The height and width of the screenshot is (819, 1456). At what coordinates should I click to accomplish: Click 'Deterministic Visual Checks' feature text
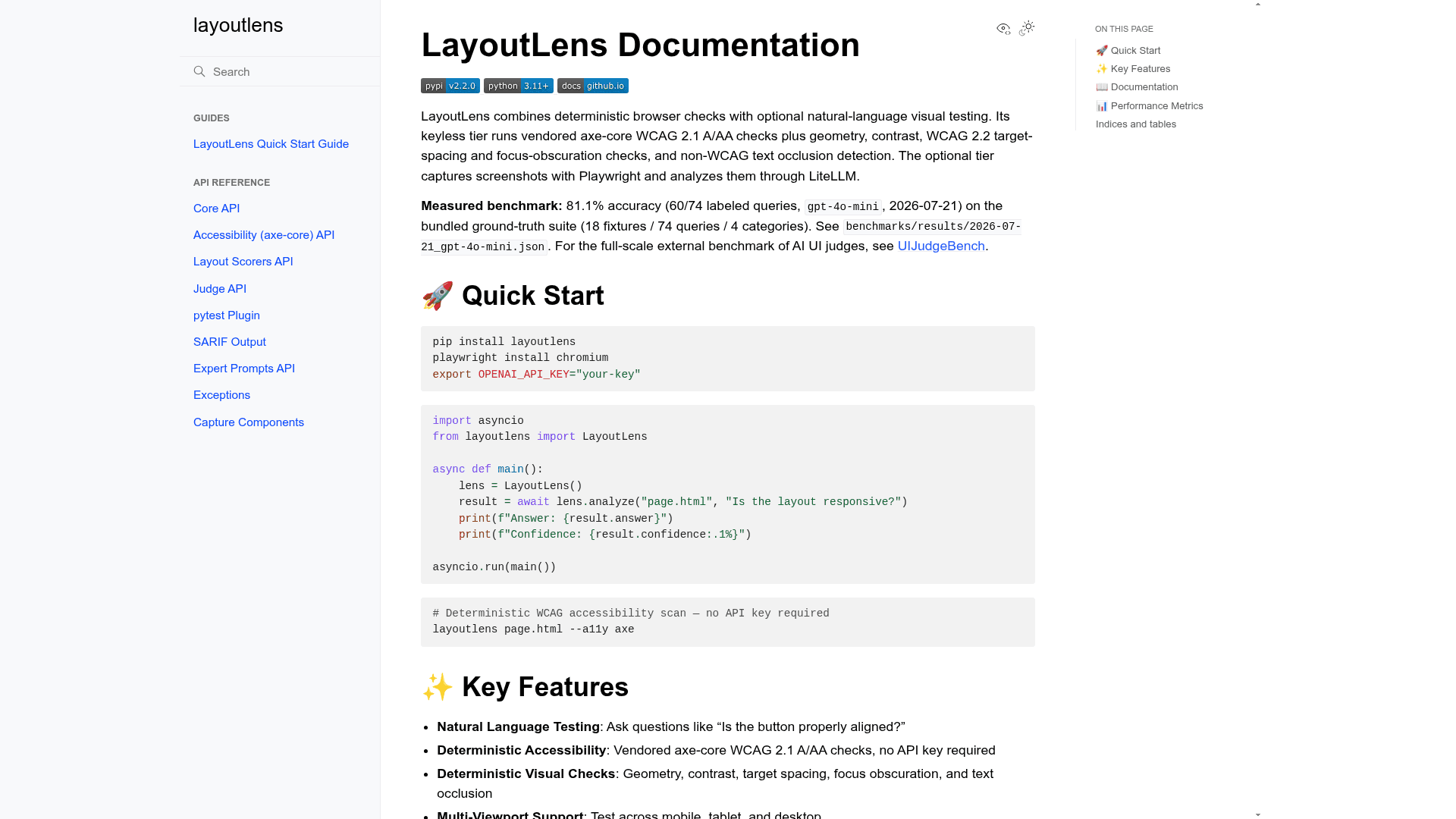click(526, 773)
